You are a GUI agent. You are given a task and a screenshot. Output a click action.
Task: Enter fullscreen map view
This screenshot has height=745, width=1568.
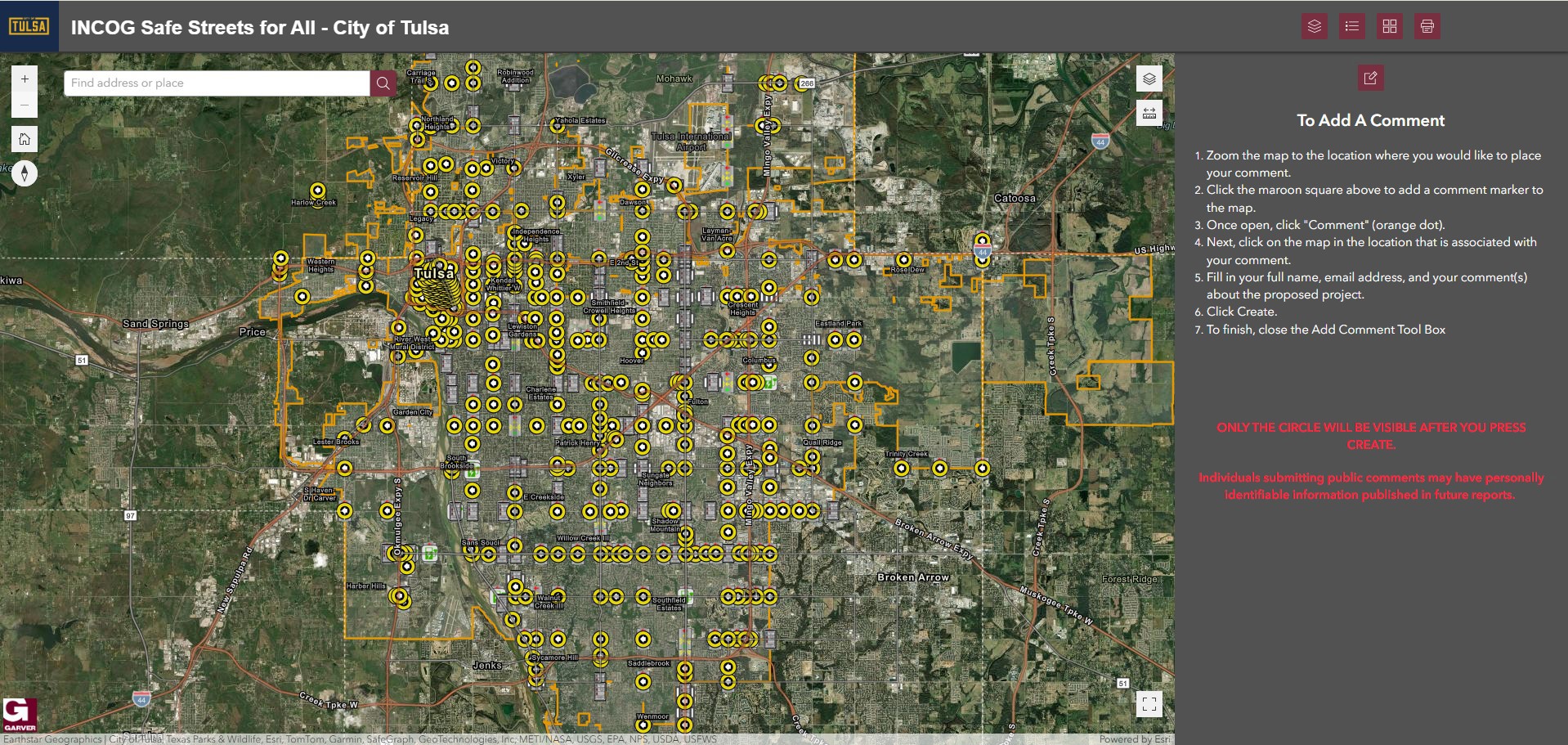(1149, 703)
